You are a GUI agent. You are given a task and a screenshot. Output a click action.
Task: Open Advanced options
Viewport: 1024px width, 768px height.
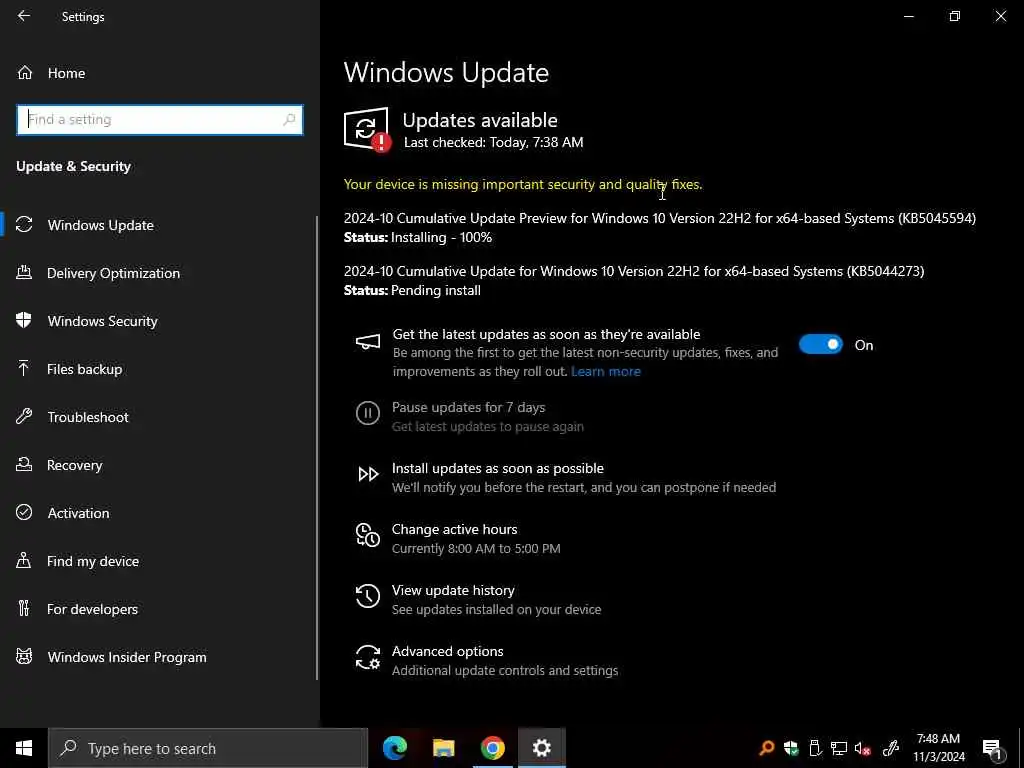click(447, 651)
